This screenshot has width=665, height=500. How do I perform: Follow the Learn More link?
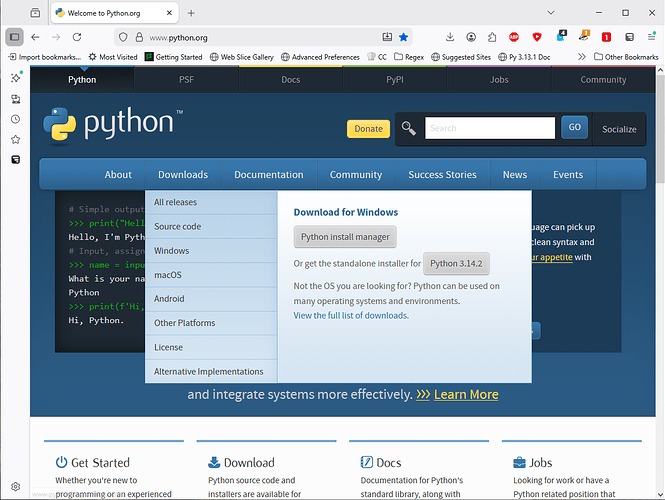point(466,394)
